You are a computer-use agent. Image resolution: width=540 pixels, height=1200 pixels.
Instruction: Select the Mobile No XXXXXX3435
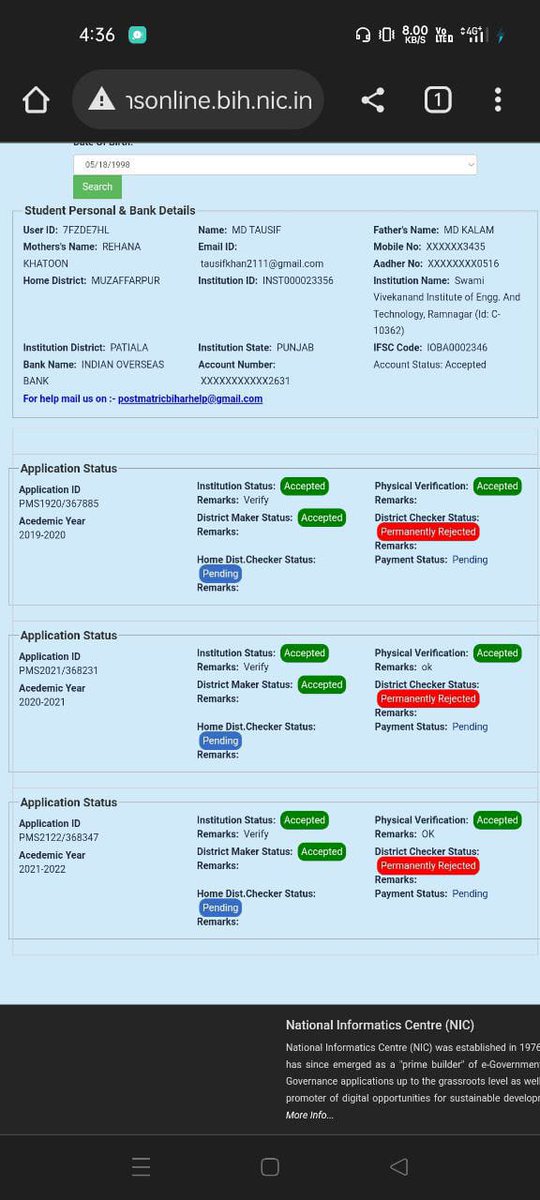click(456, 247)
